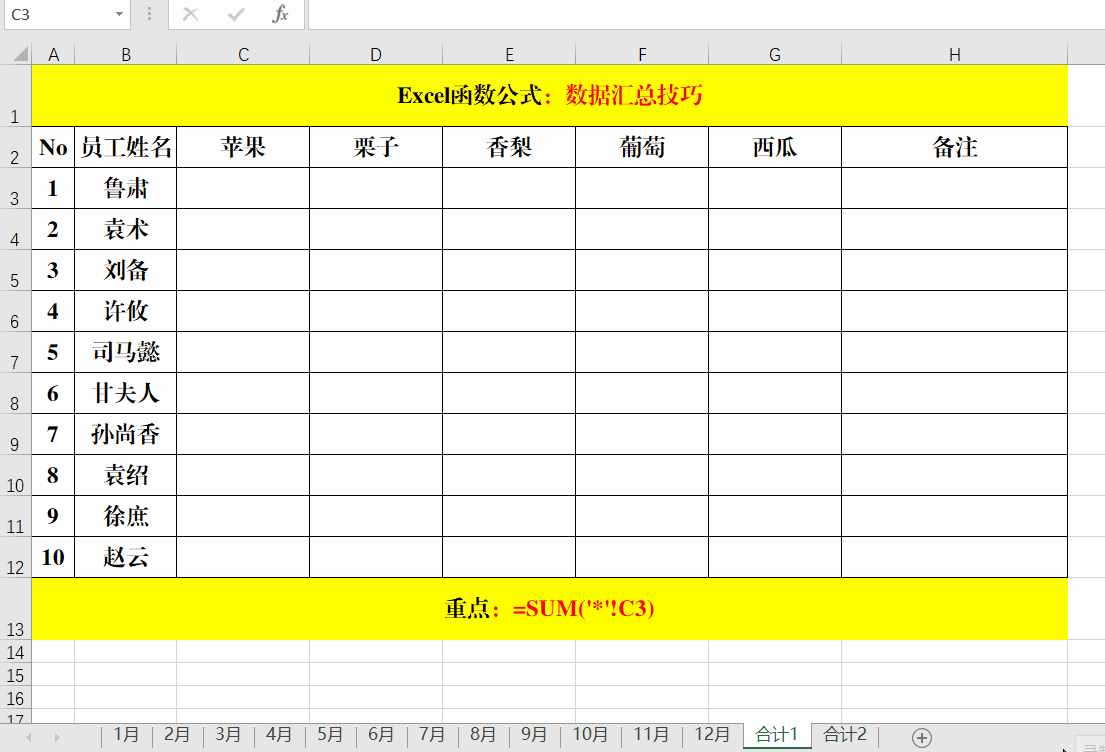
Task: Open the Insert Function fx dialog
Action: coord(280,14)
